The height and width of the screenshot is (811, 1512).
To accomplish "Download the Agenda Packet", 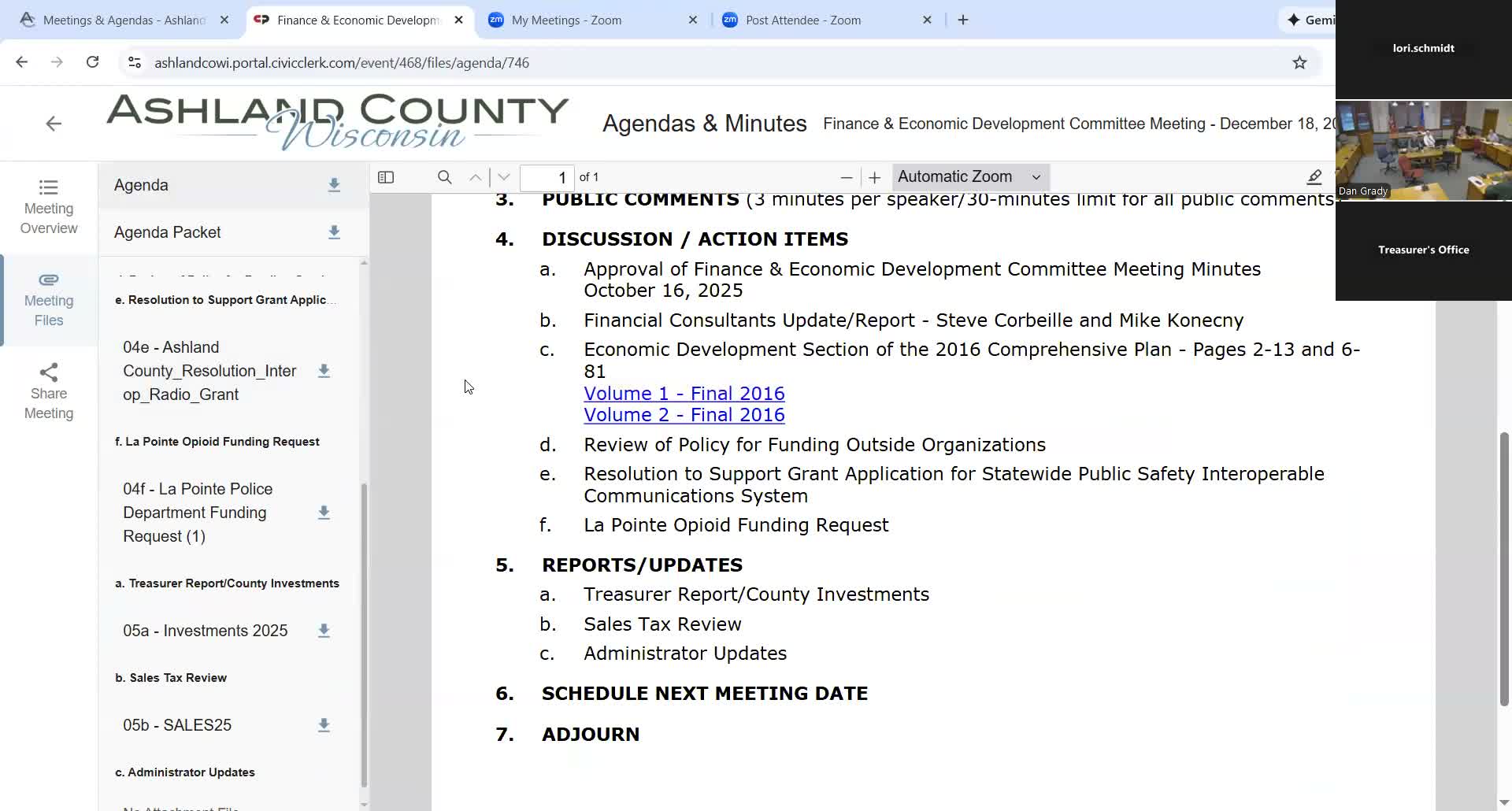I will [x=334, y=232].
